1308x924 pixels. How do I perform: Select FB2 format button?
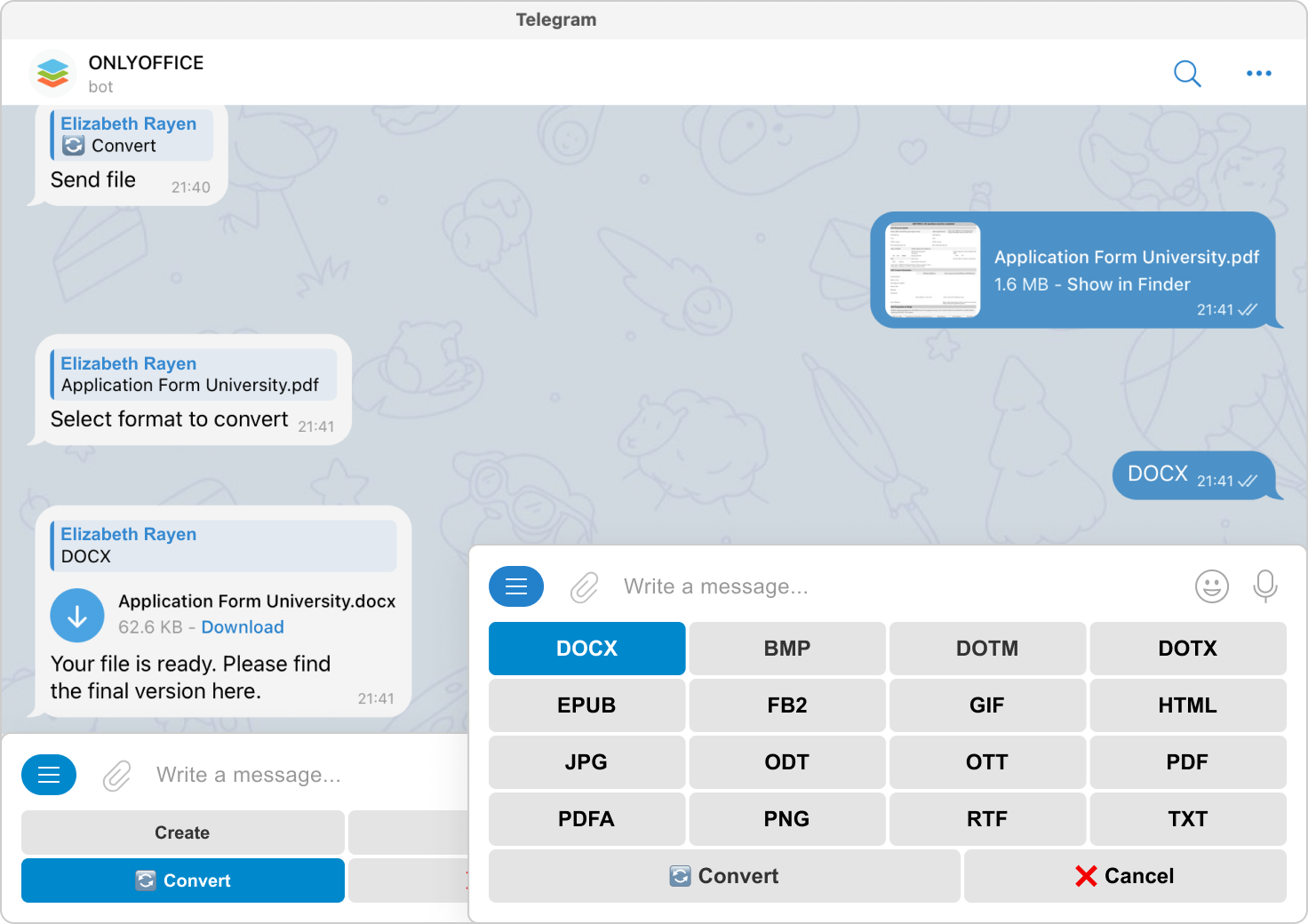[x=787, y=705]
